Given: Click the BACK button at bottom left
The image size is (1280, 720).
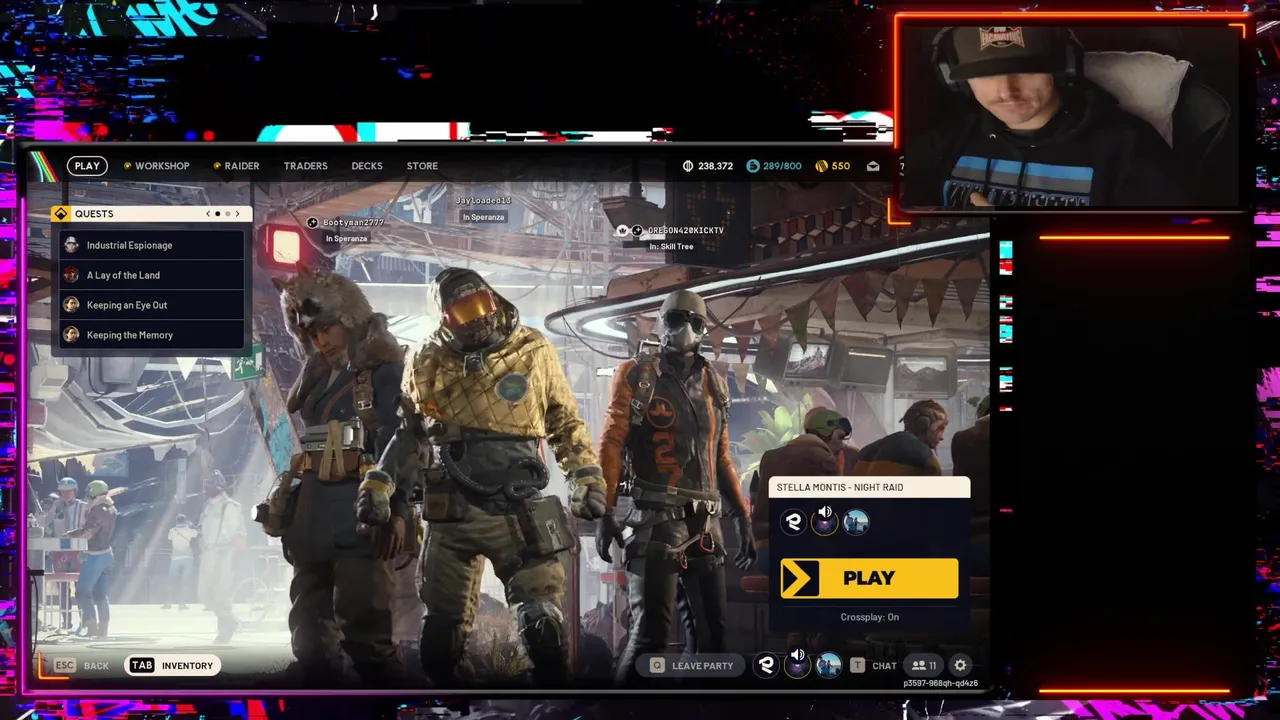Looking at the screenshot, I should (96, 666).
